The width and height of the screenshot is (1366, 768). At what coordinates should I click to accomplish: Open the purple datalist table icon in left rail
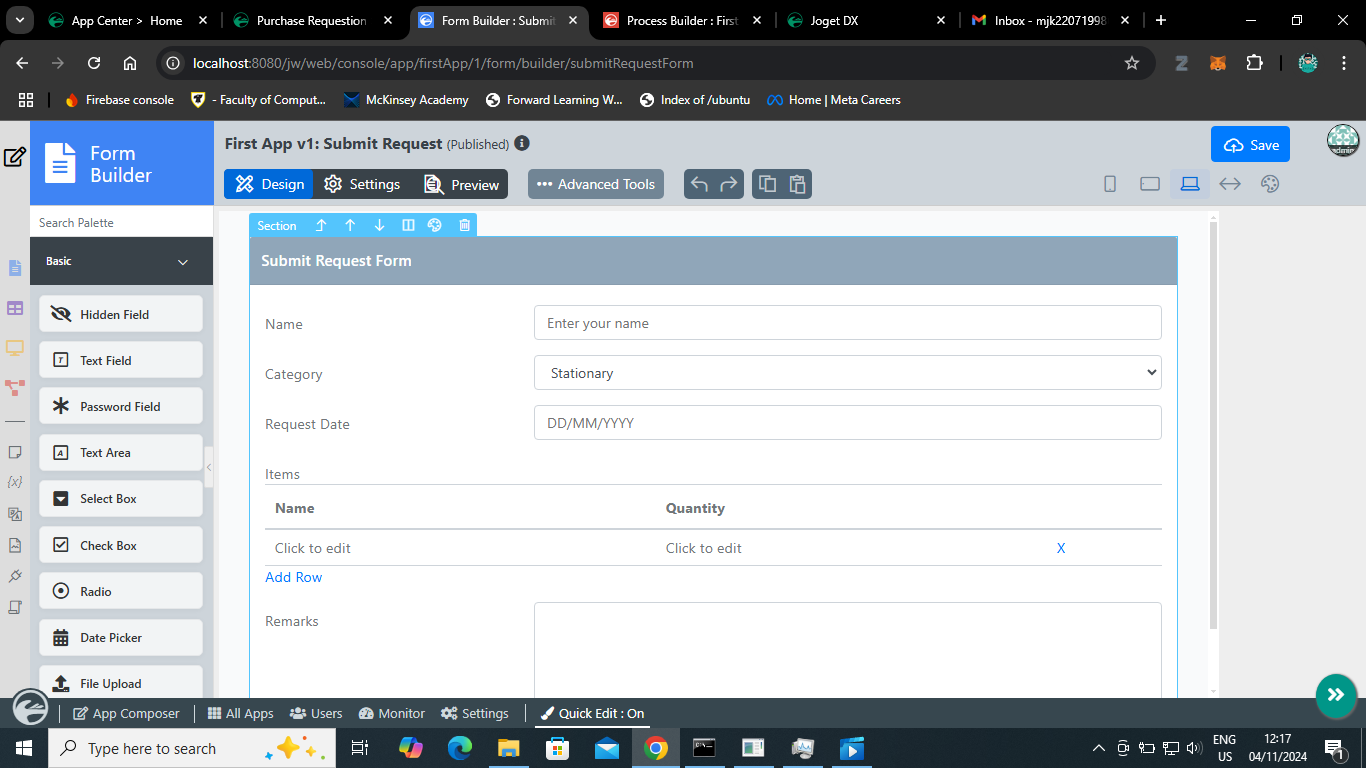[15, 308]
